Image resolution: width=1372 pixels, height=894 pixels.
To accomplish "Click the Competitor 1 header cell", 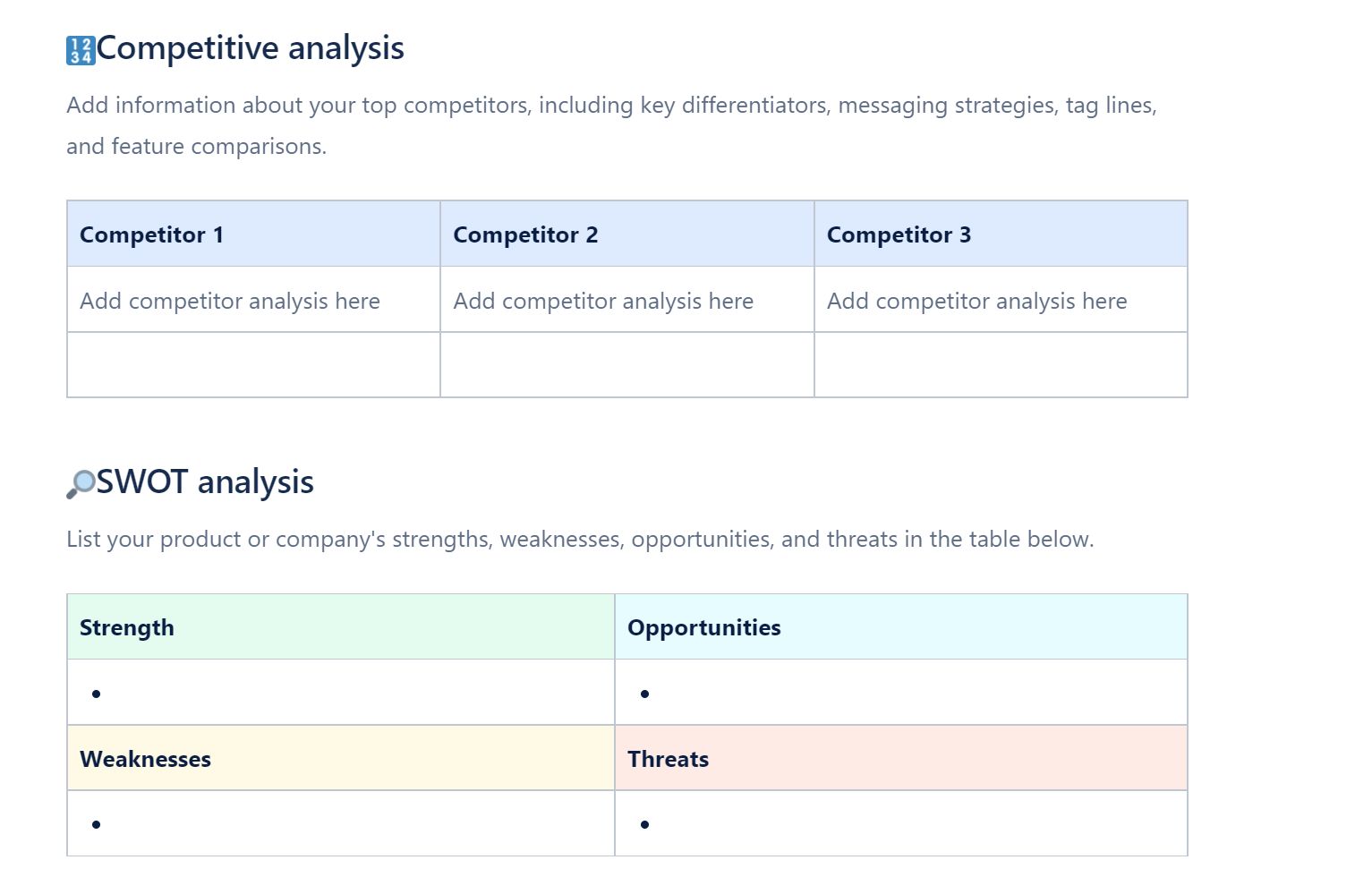I will point(253,234).
